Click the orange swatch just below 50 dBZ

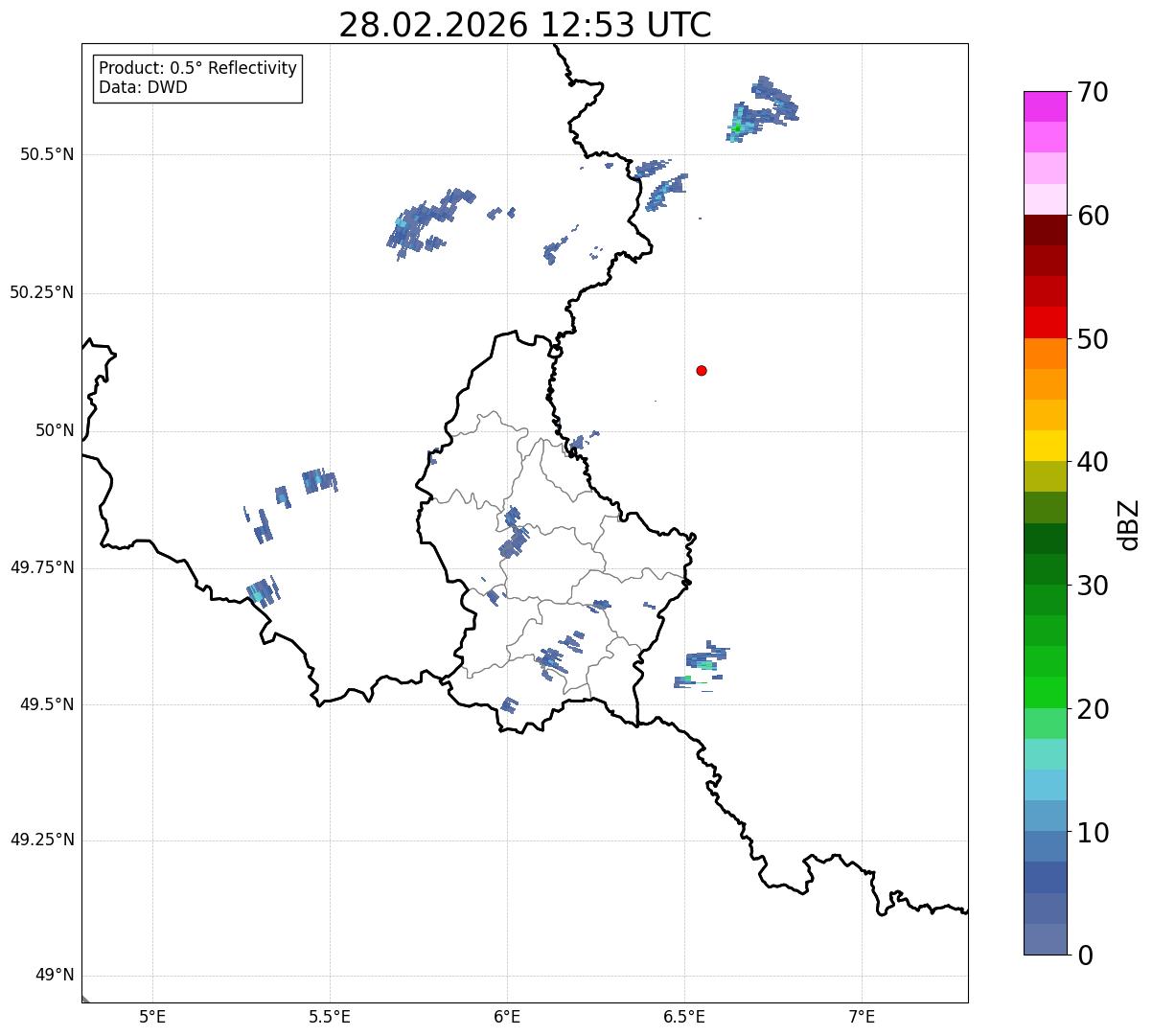click(x=1046, y=354)
